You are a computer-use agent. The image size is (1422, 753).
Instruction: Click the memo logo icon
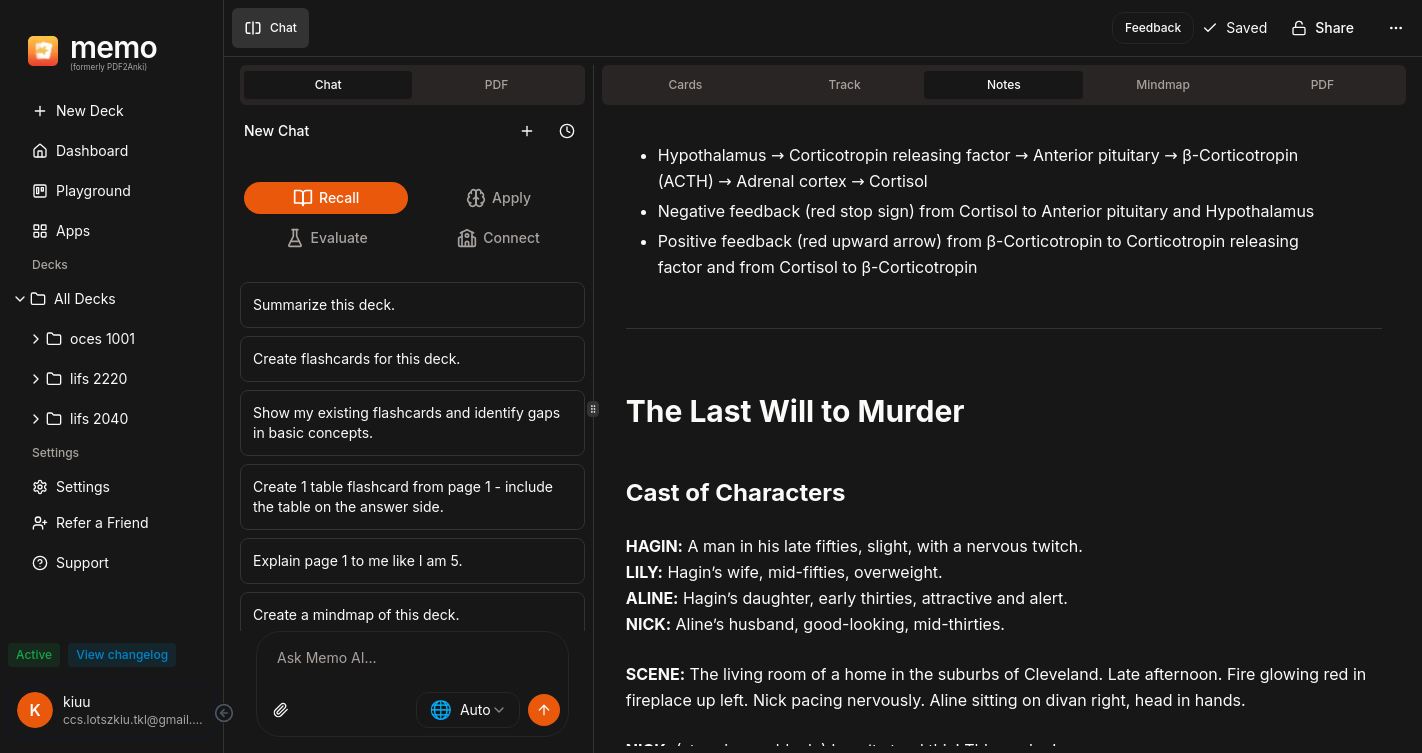tap(43, 51)
